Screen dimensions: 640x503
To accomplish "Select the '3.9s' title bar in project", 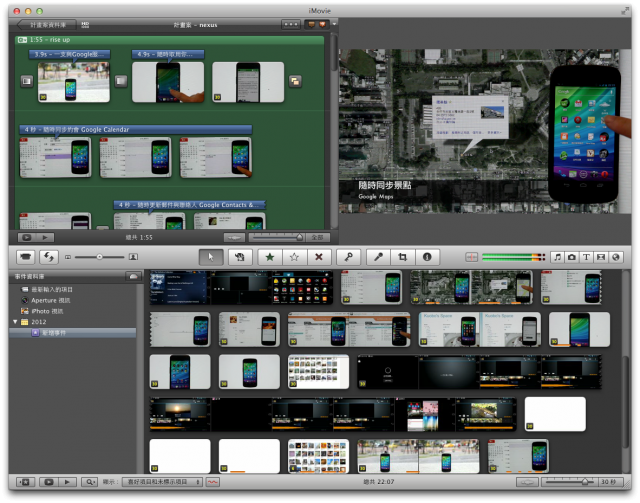I will pos(69,54).
